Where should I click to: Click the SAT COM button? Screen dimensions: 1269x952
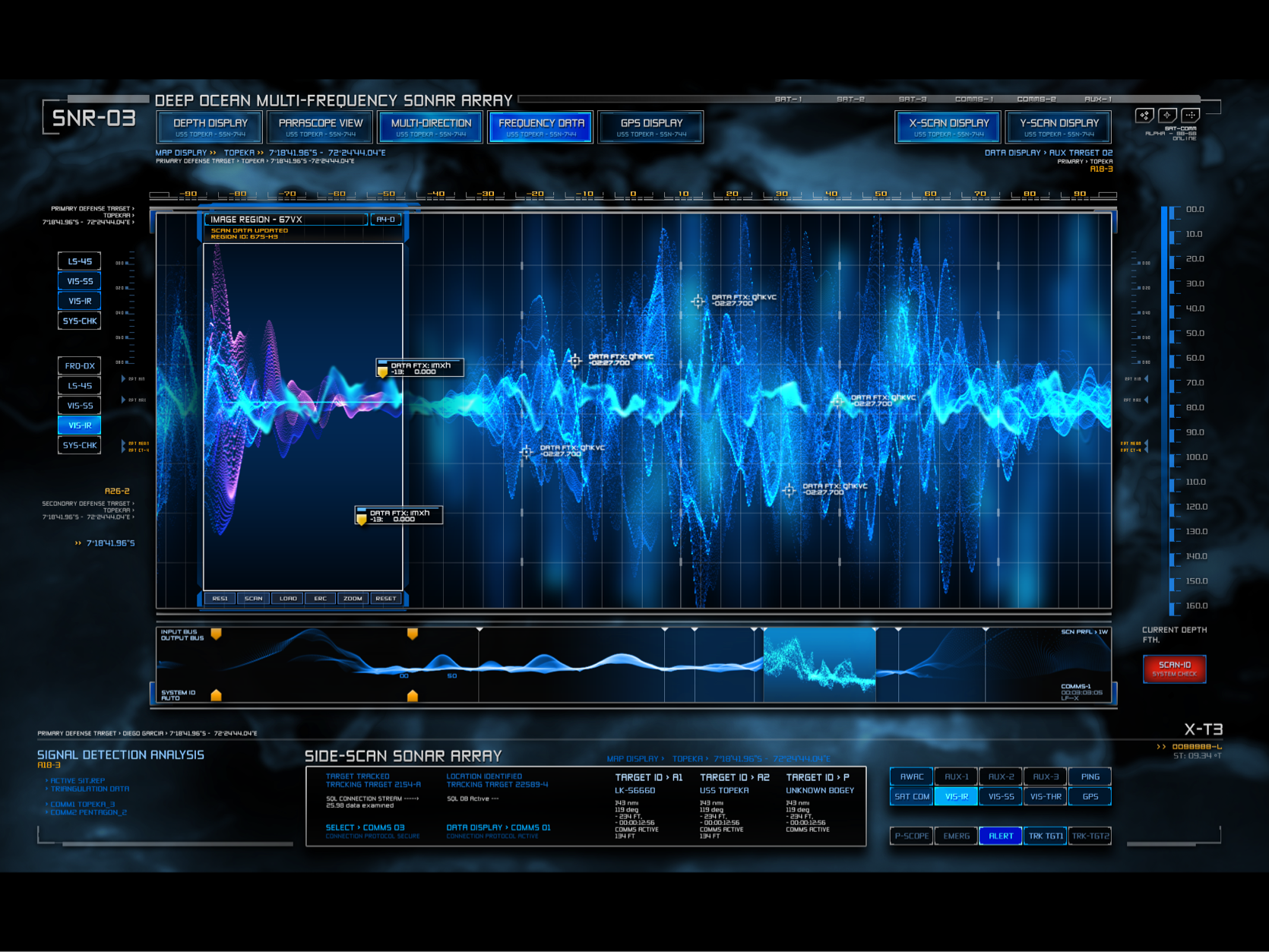(911, 796)
